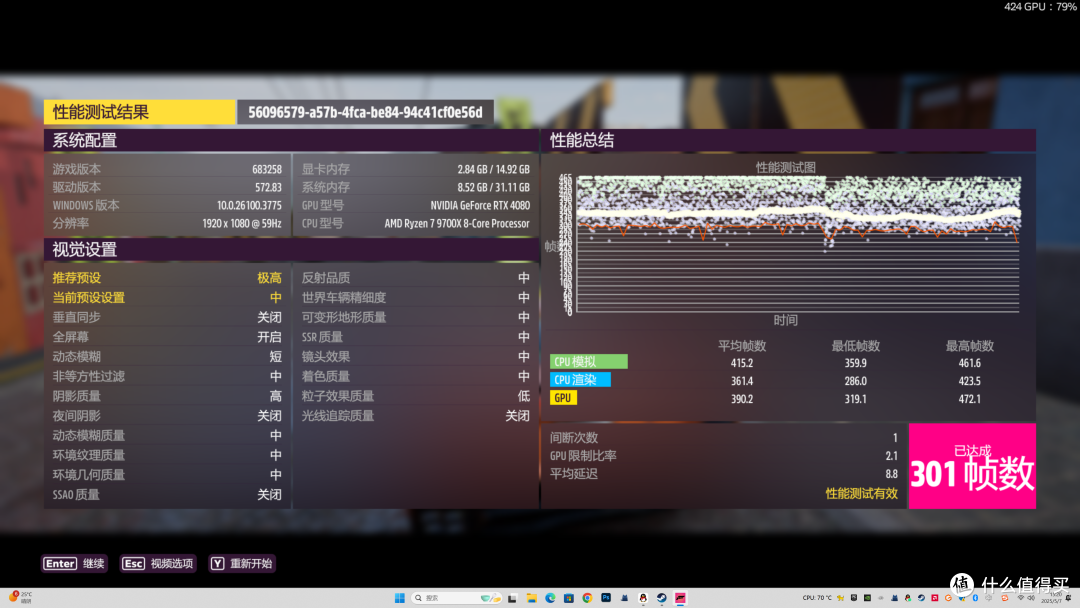Select the 当前预设设置 中 row

click(x=167, y=297)
